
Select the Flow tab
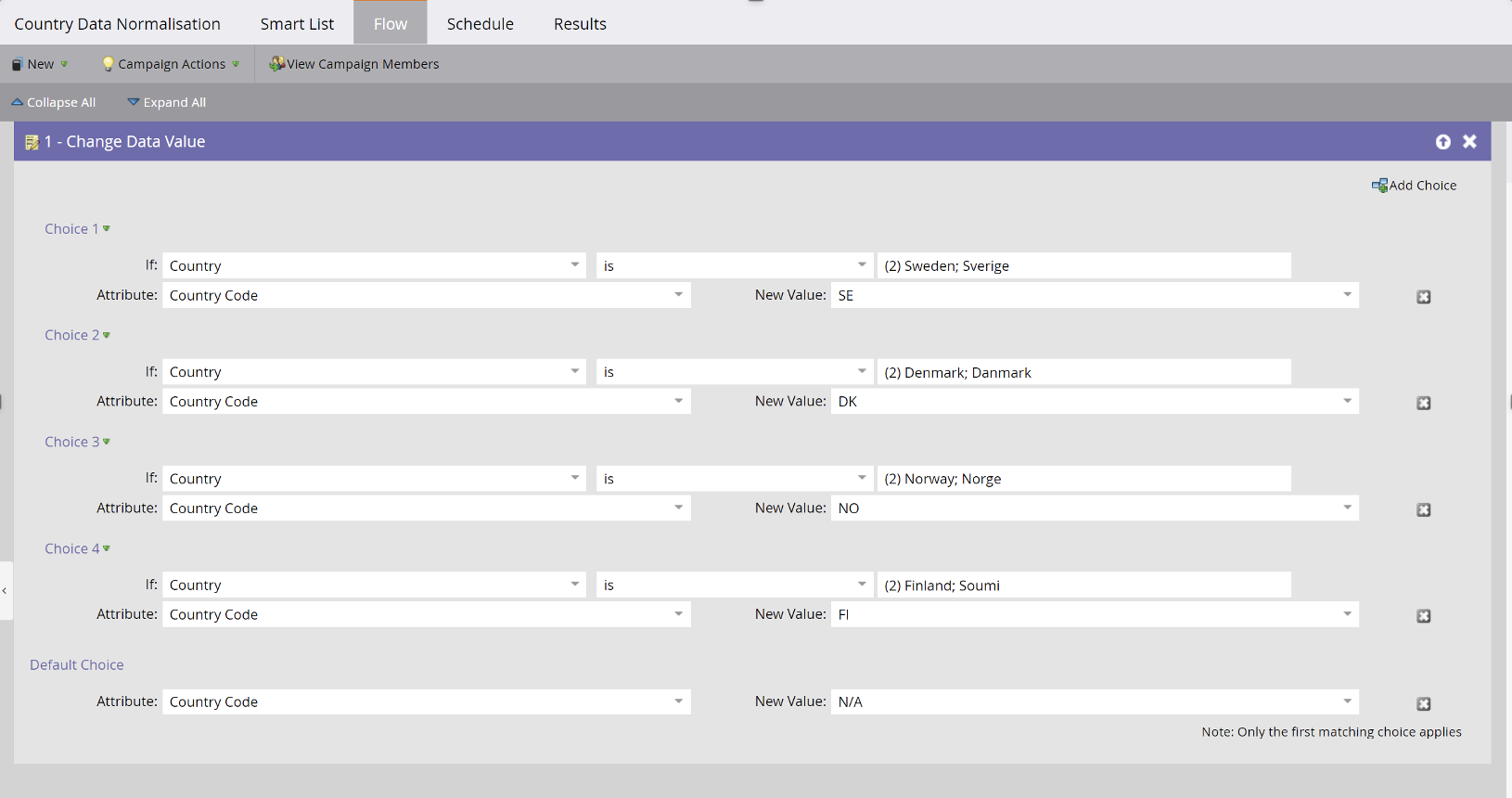pos(391,23)
